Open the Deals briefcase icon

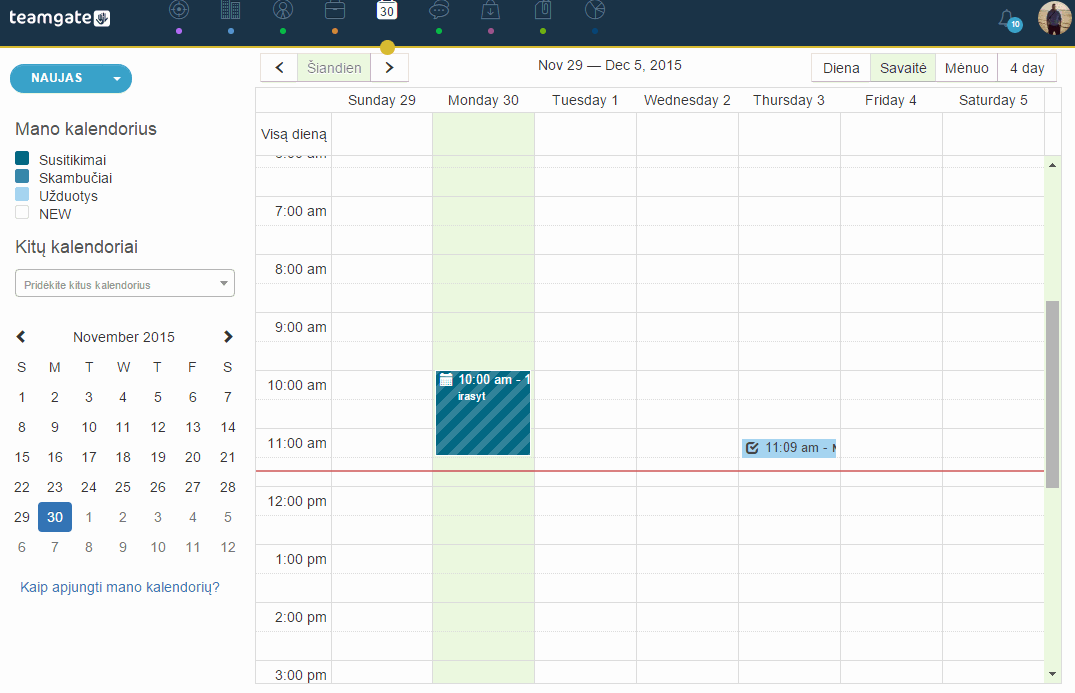335,10
